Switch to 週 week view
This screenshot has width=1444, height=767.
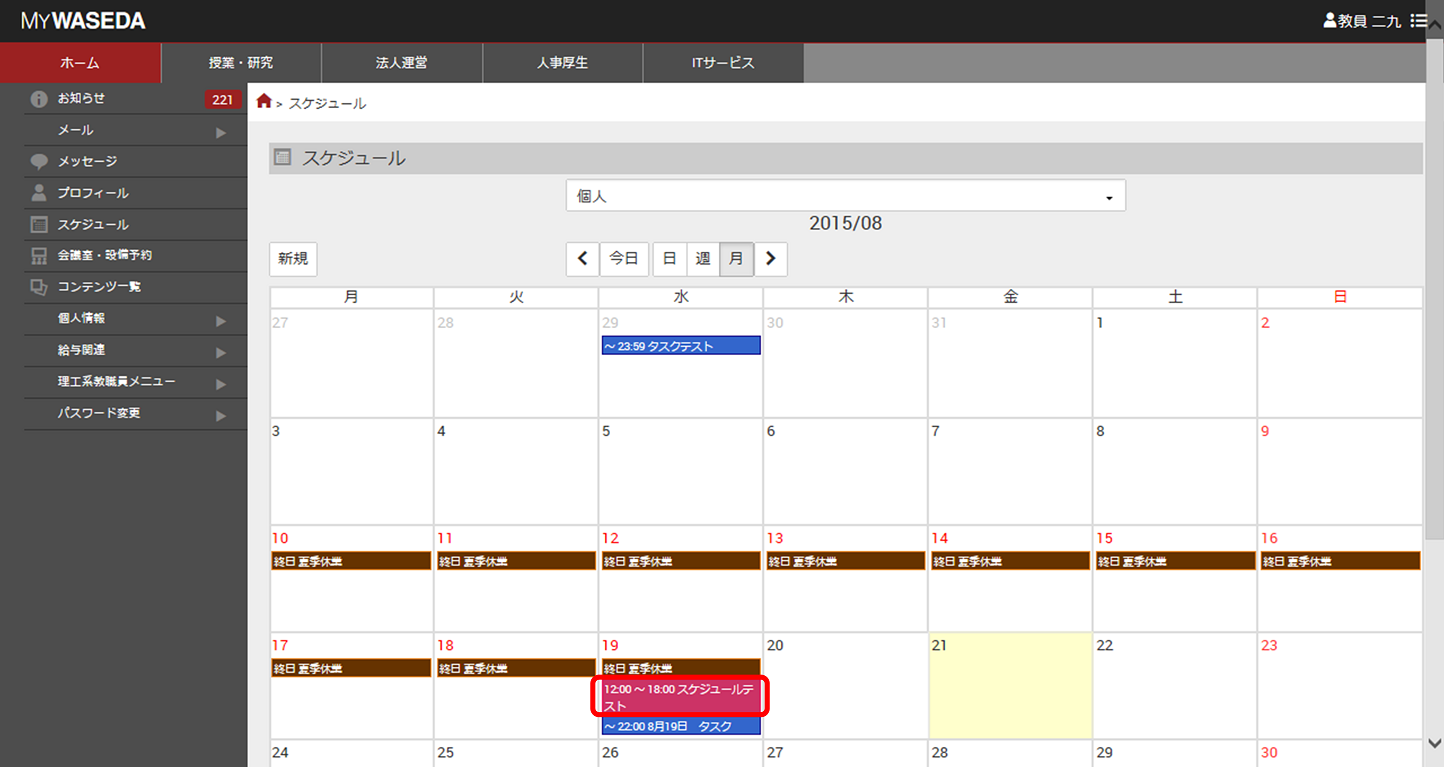click(x=703, y=259)
